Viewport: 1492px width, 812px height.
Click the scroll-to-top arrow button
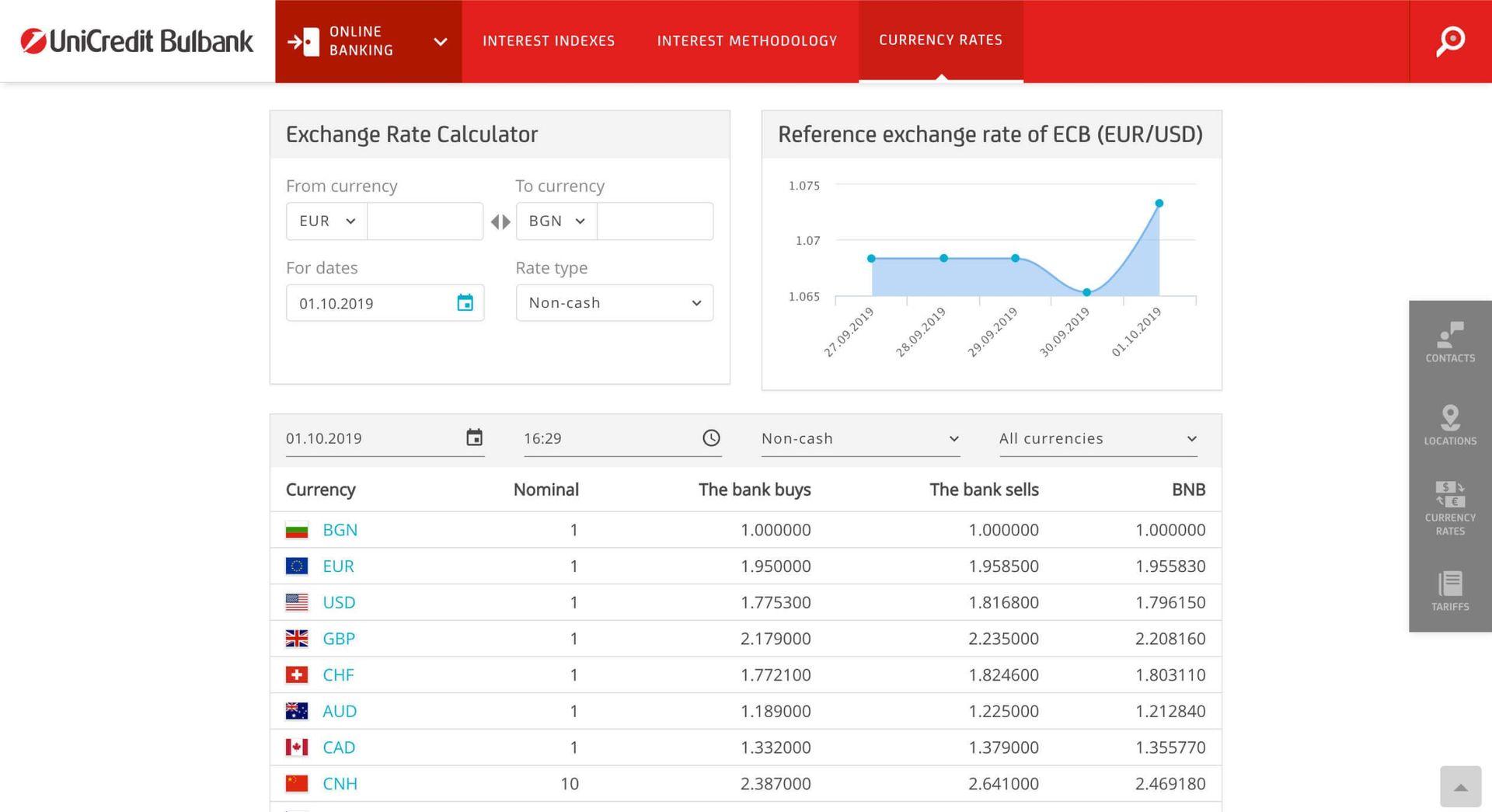point(1460,787)
